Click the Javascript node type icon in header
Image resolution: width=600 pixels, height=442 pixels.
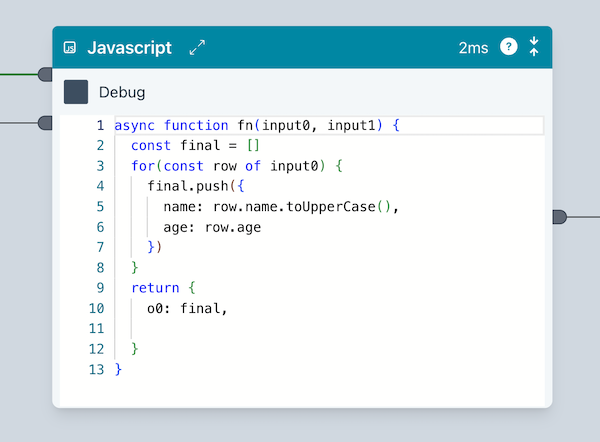[x=70, y=48]
